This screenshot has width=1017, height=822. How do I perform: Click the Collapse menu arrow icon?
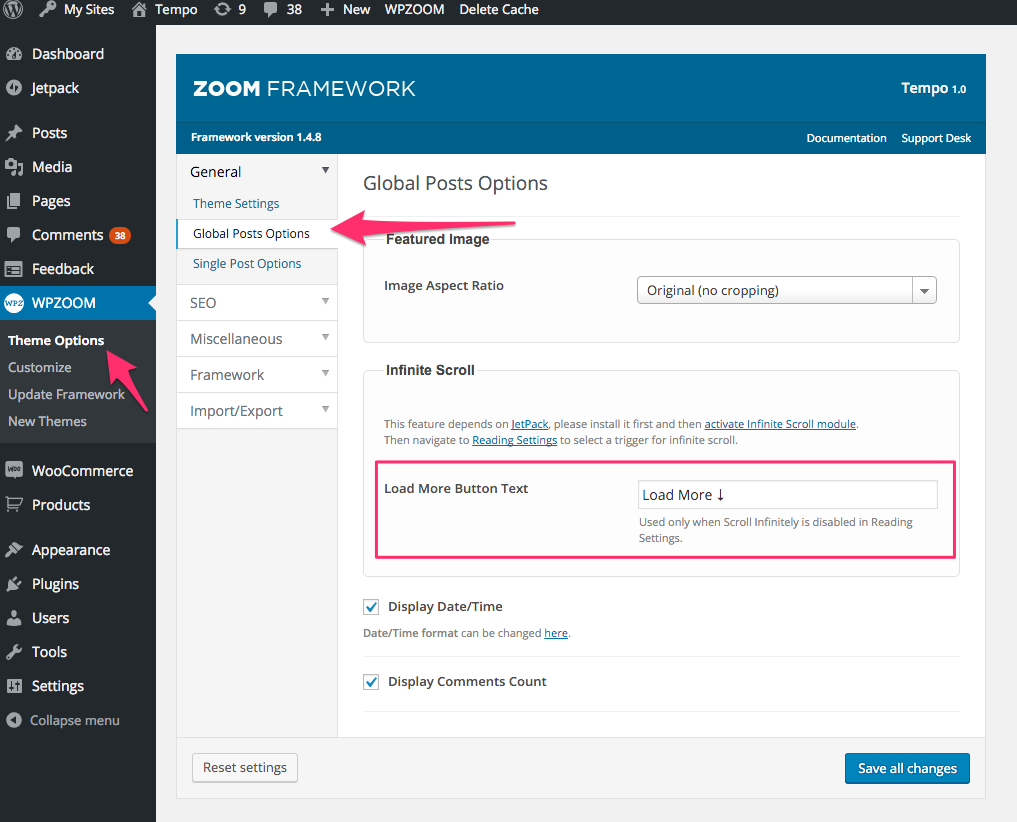click(x=14, y=720)
